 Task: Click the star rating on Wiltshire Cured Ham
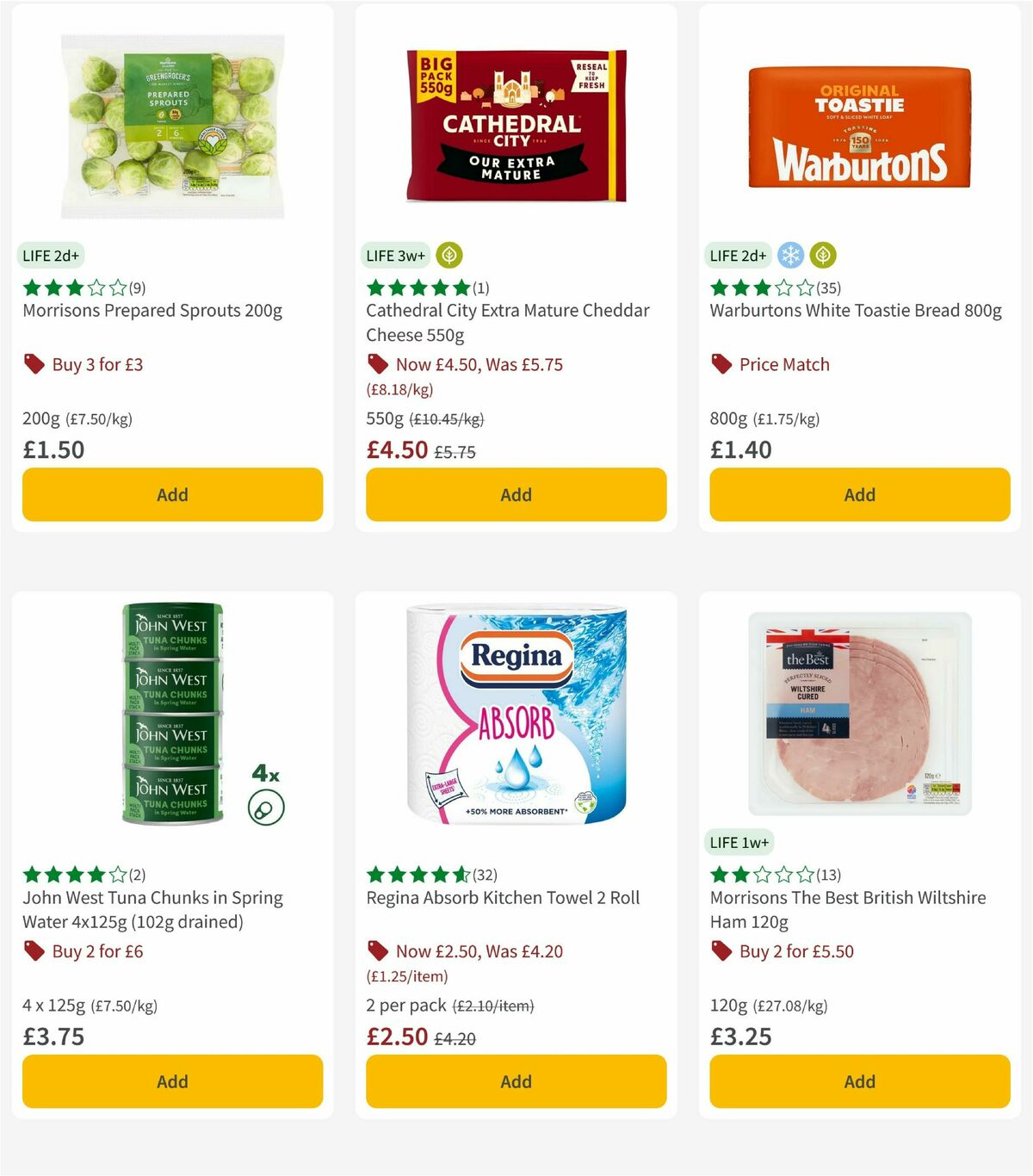point(761,874)
